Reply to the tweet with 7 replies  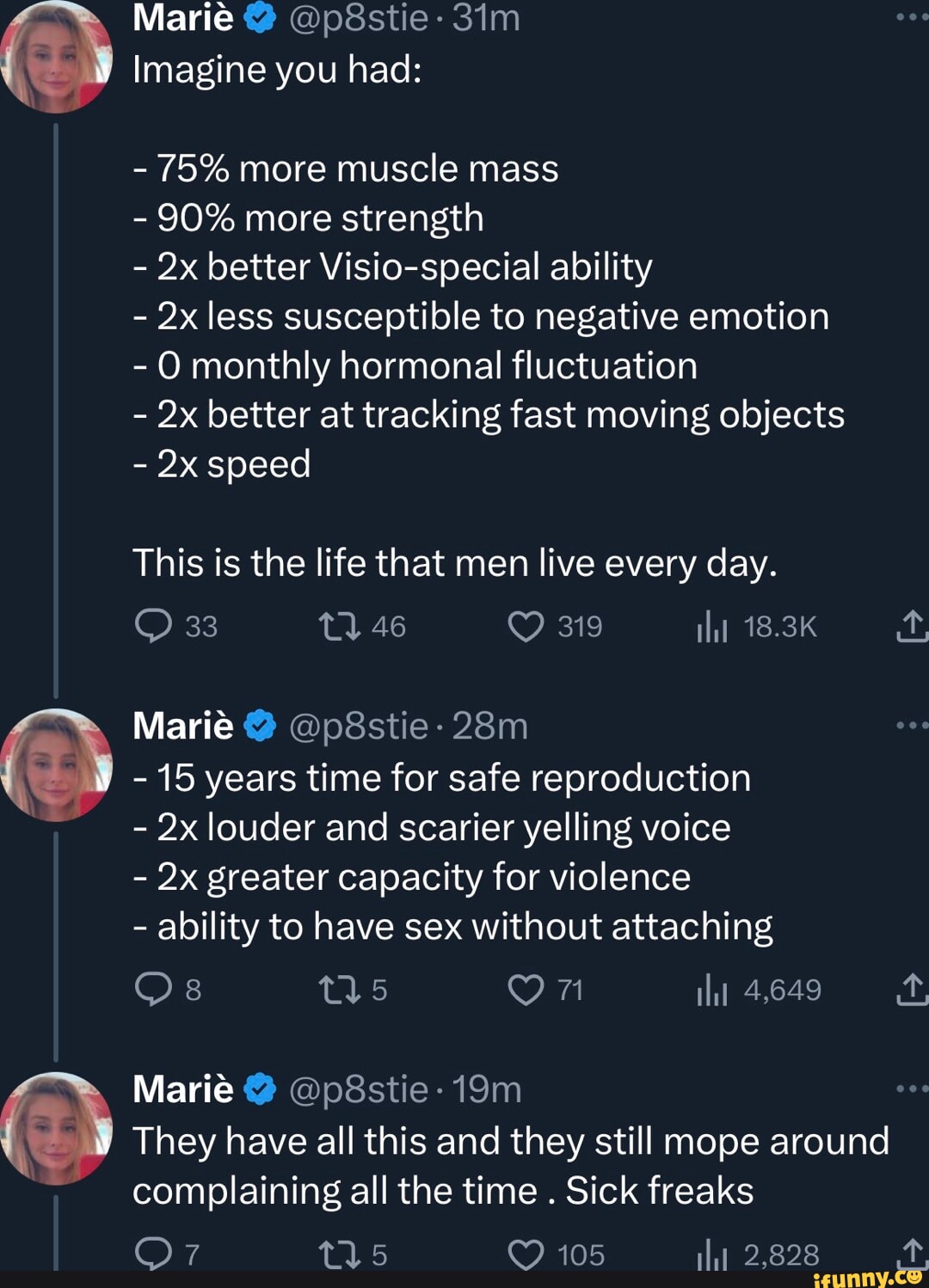tap(155, 1254)
